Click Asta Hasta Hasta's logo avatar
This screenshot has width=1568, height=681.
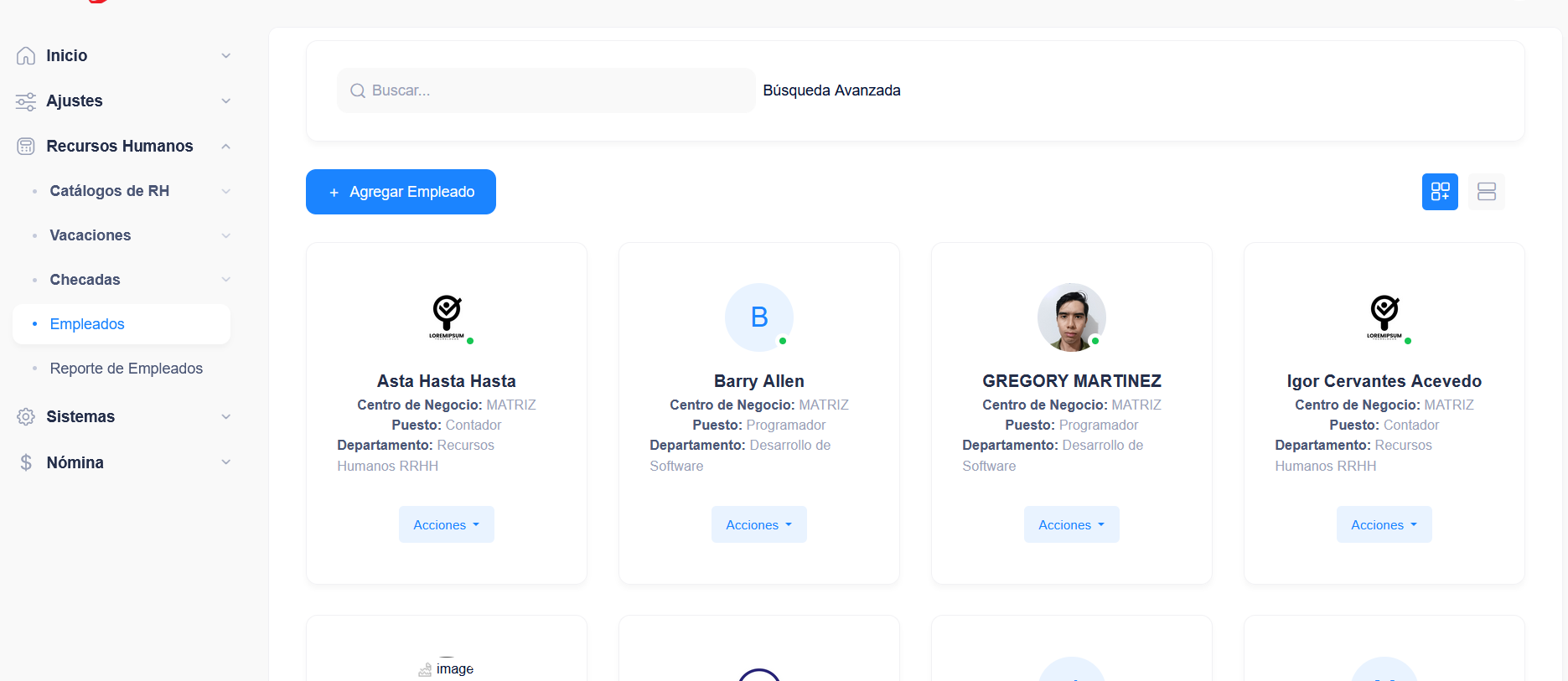pos(447,317)
